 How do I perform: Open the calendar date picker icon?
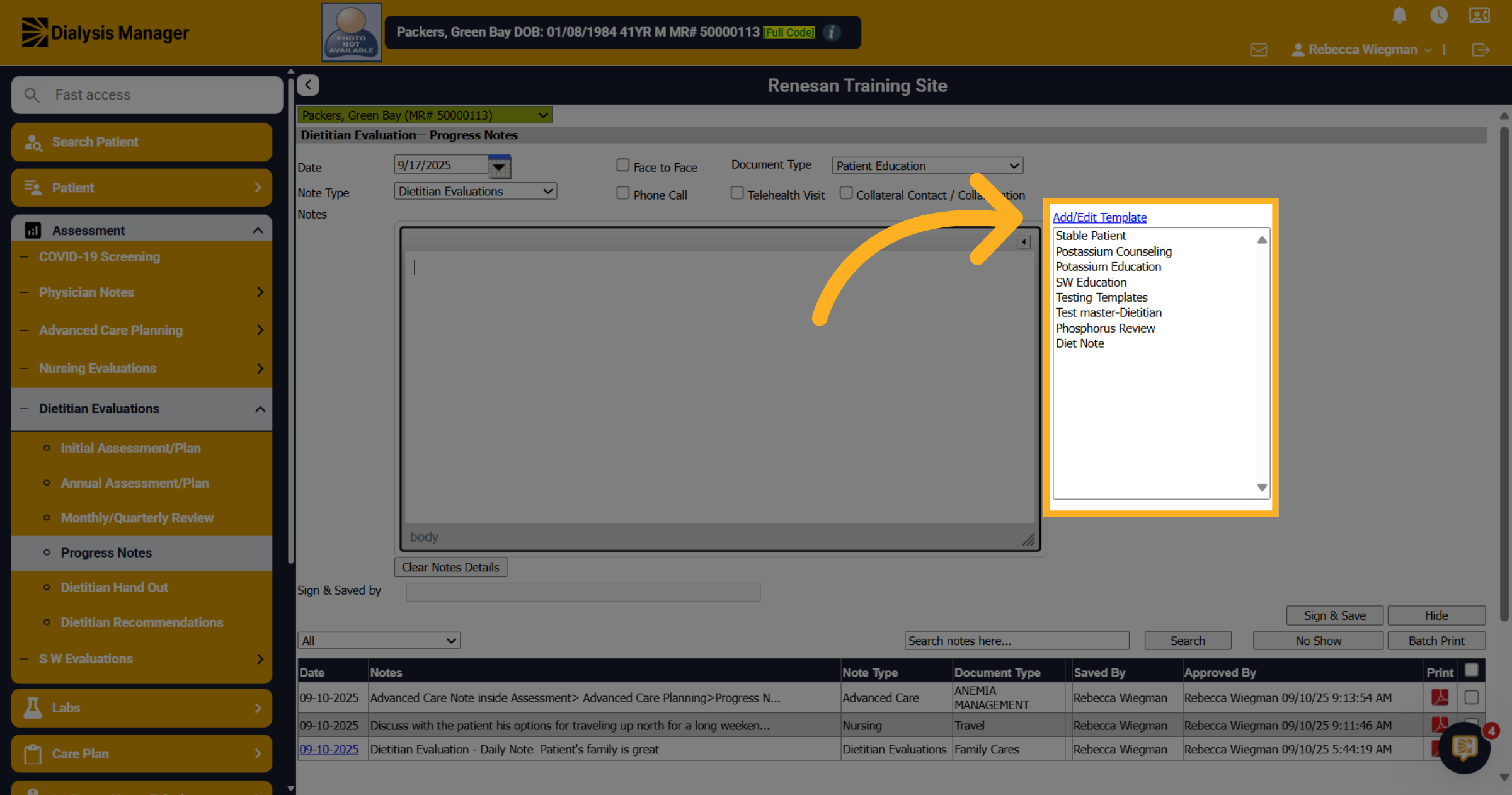[499, 166]
